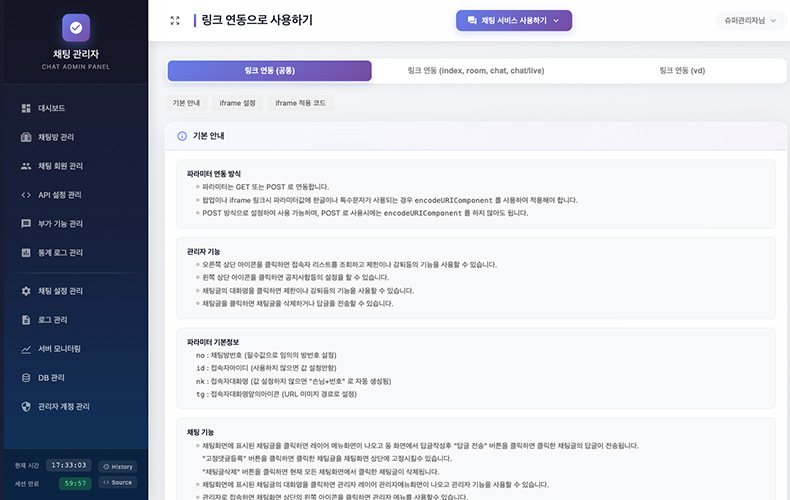Click the DB 관리 database icon
This screenshot has height=500, width=790.
pos(26,378)
